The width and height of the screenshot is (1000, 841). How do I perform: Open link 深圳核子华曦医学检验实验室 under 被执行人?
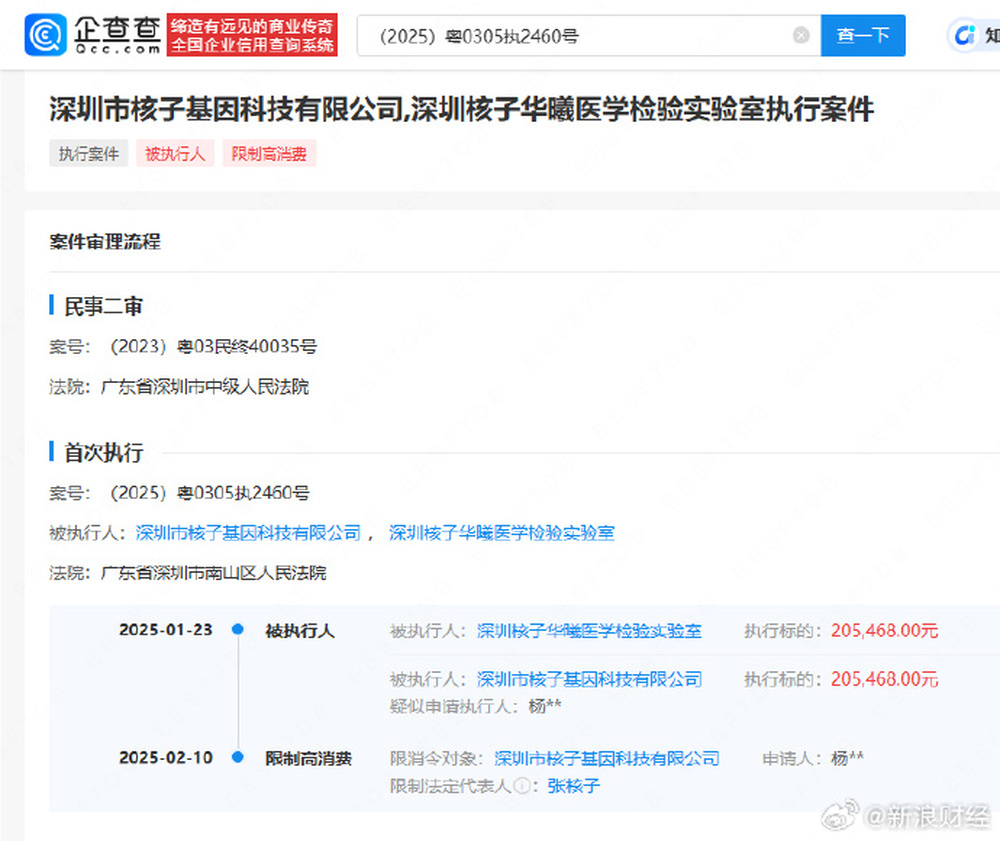point(503,532)
